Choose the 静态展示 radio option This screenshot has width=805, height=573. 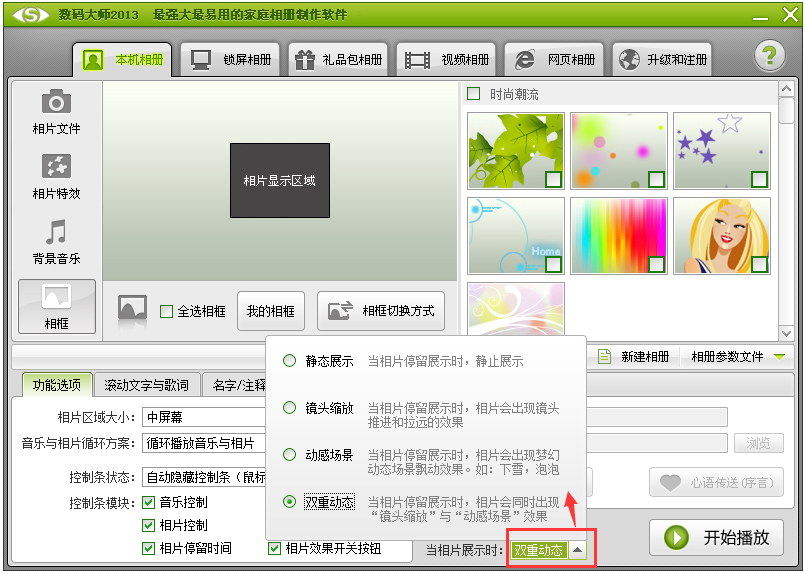pyautogui.click(x=289, y=361)
